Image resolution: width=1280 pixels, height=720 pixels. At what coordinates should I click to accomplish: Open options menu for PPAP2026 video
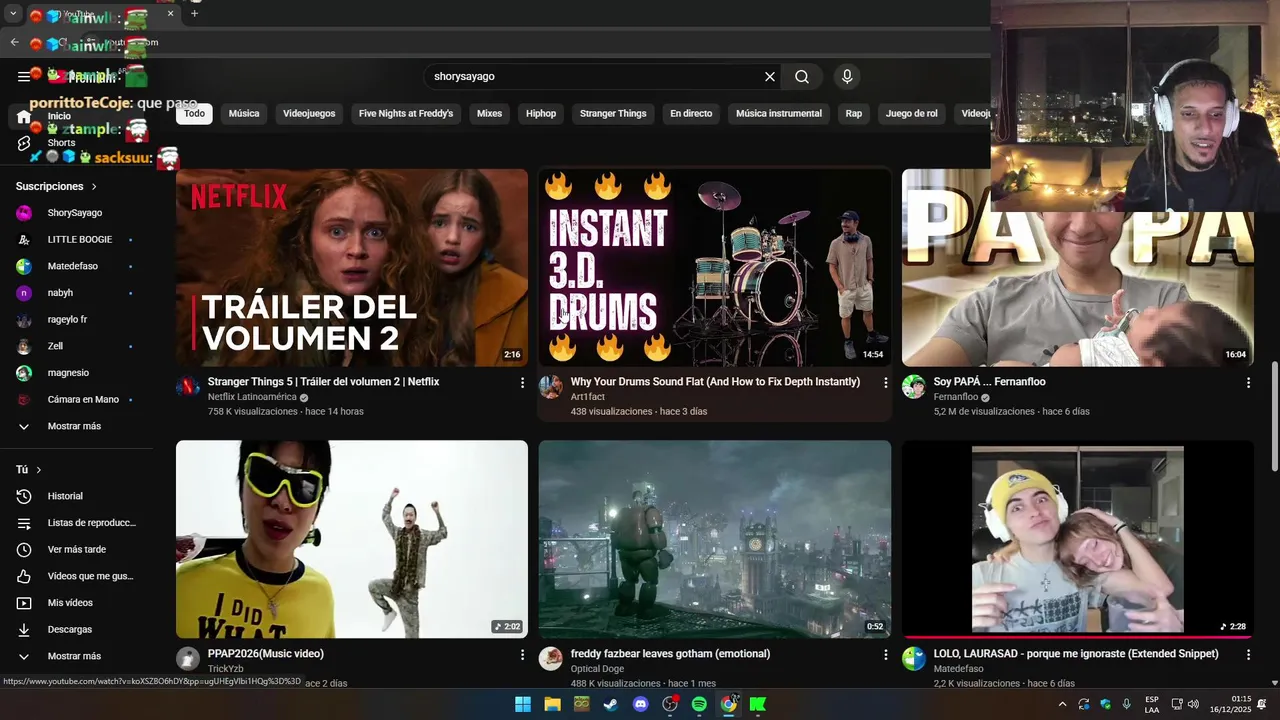522,654
